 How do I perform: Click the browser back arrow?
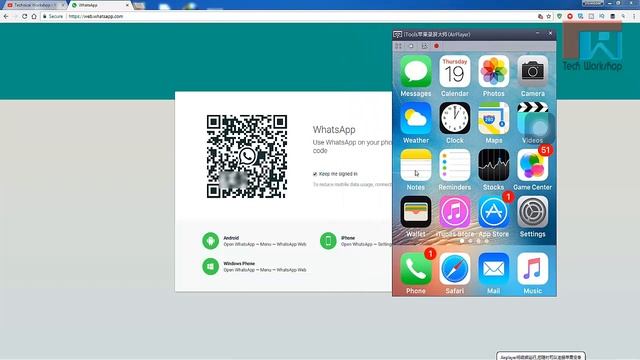[x=6, y=16]
